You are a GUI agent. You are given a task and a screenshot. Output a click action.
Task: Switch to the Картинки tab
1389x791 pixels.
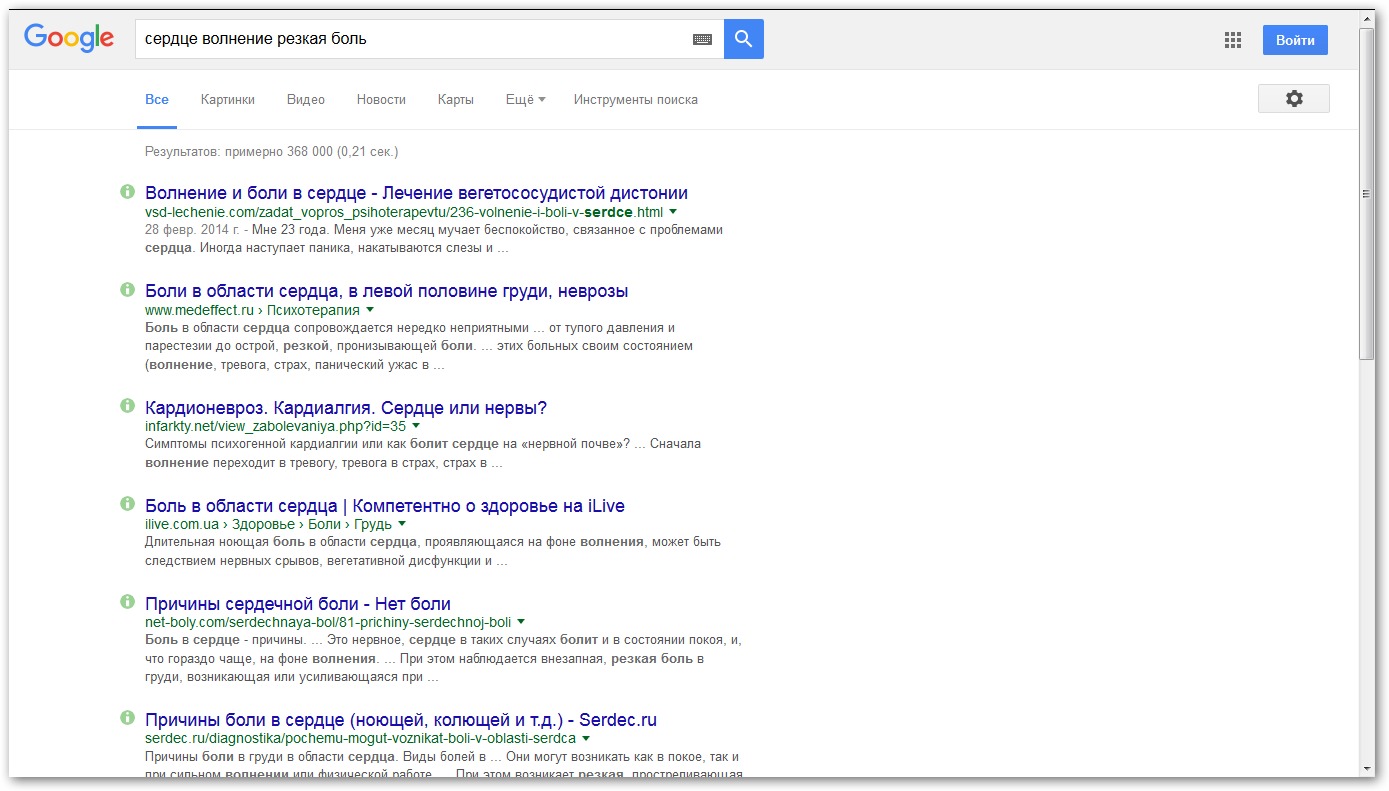(227, 100)
